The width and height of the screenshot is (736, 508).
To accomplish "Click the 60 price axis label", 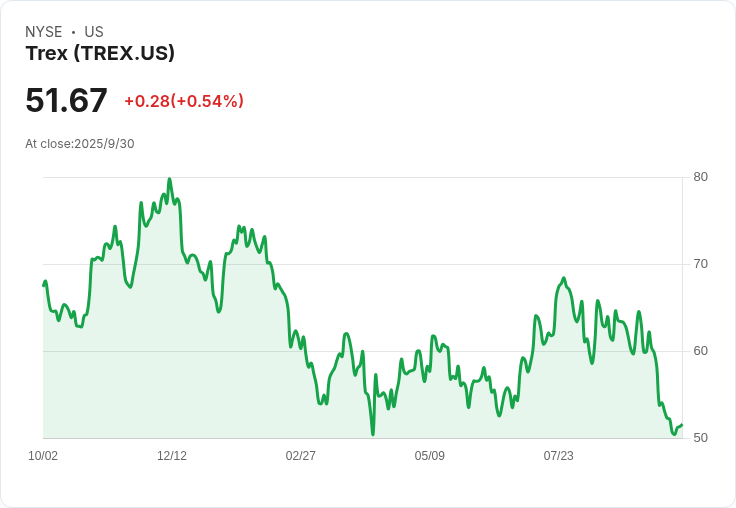I will pyautogui.click(x=700, y=351).
